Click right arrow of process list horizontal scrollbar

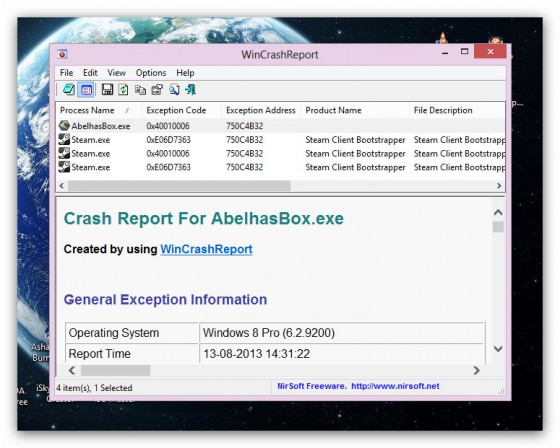click(x=499, y=185)
